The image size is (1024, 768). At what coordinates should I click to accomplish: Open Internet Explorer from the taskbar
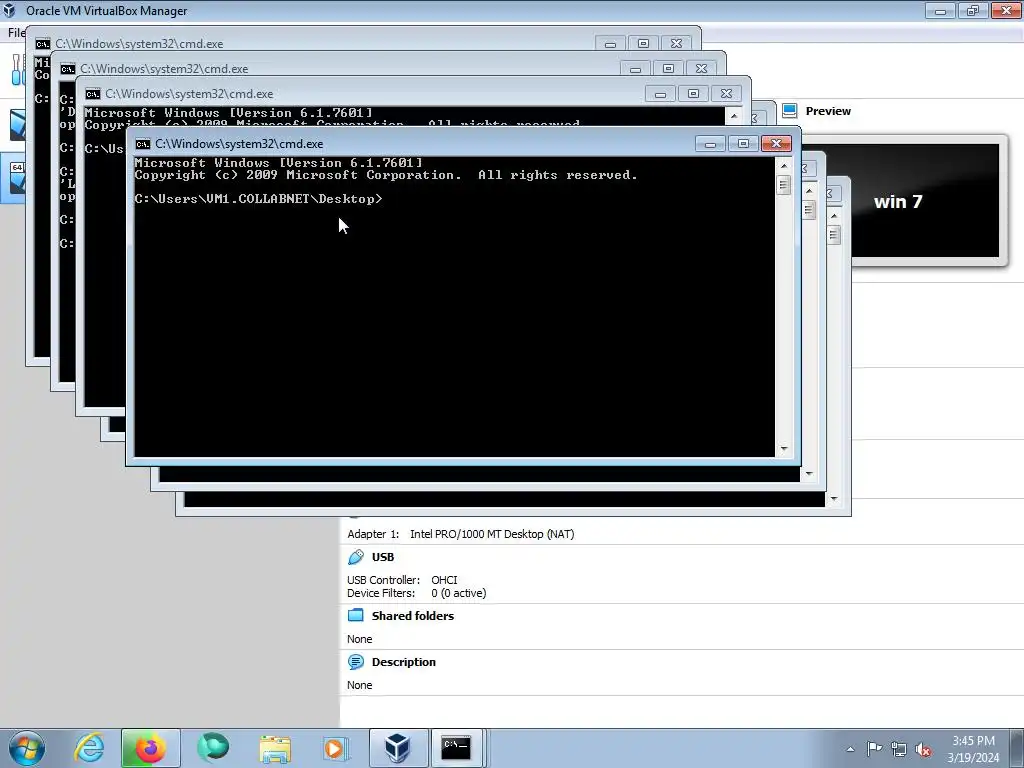point(89,747)
